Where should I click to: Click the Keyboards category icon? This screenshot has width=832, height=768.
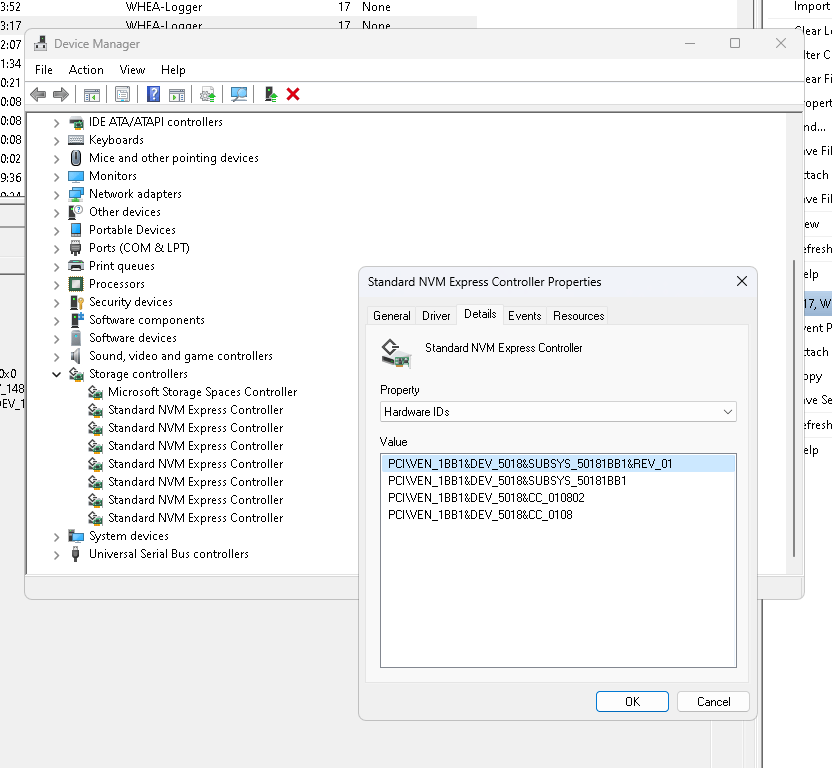pos(76,140)
